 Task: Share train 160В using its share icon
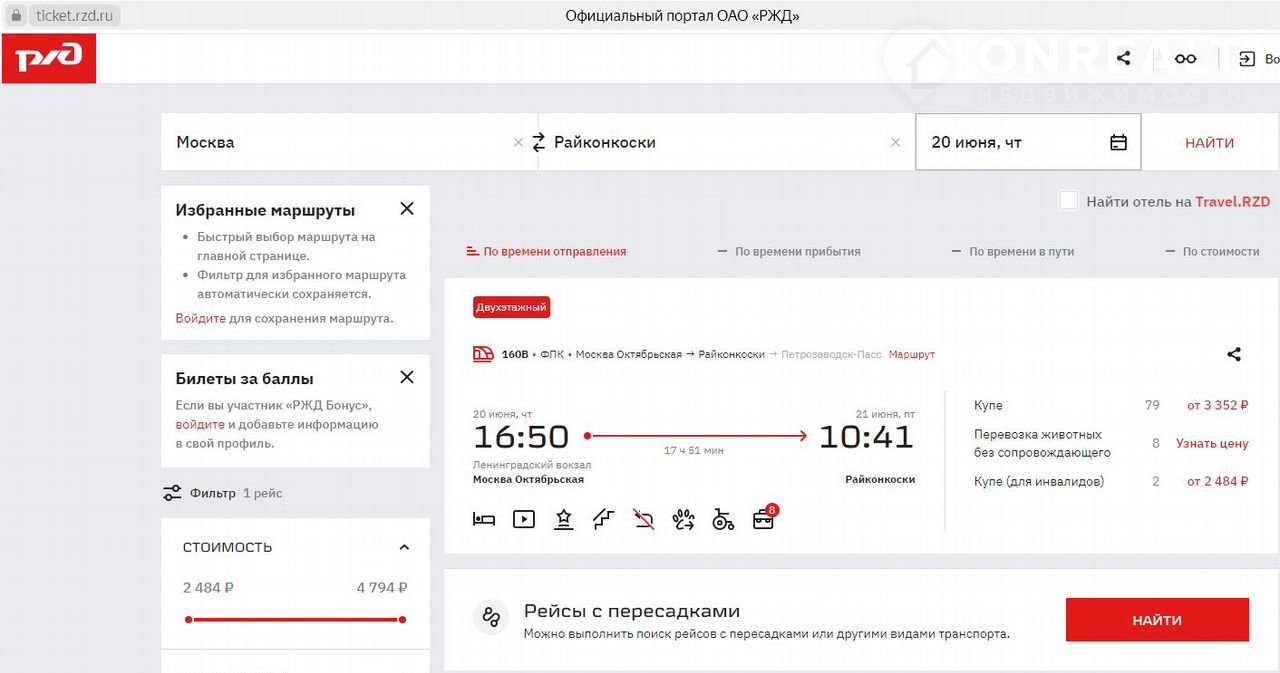click(x=1234, y=354)
